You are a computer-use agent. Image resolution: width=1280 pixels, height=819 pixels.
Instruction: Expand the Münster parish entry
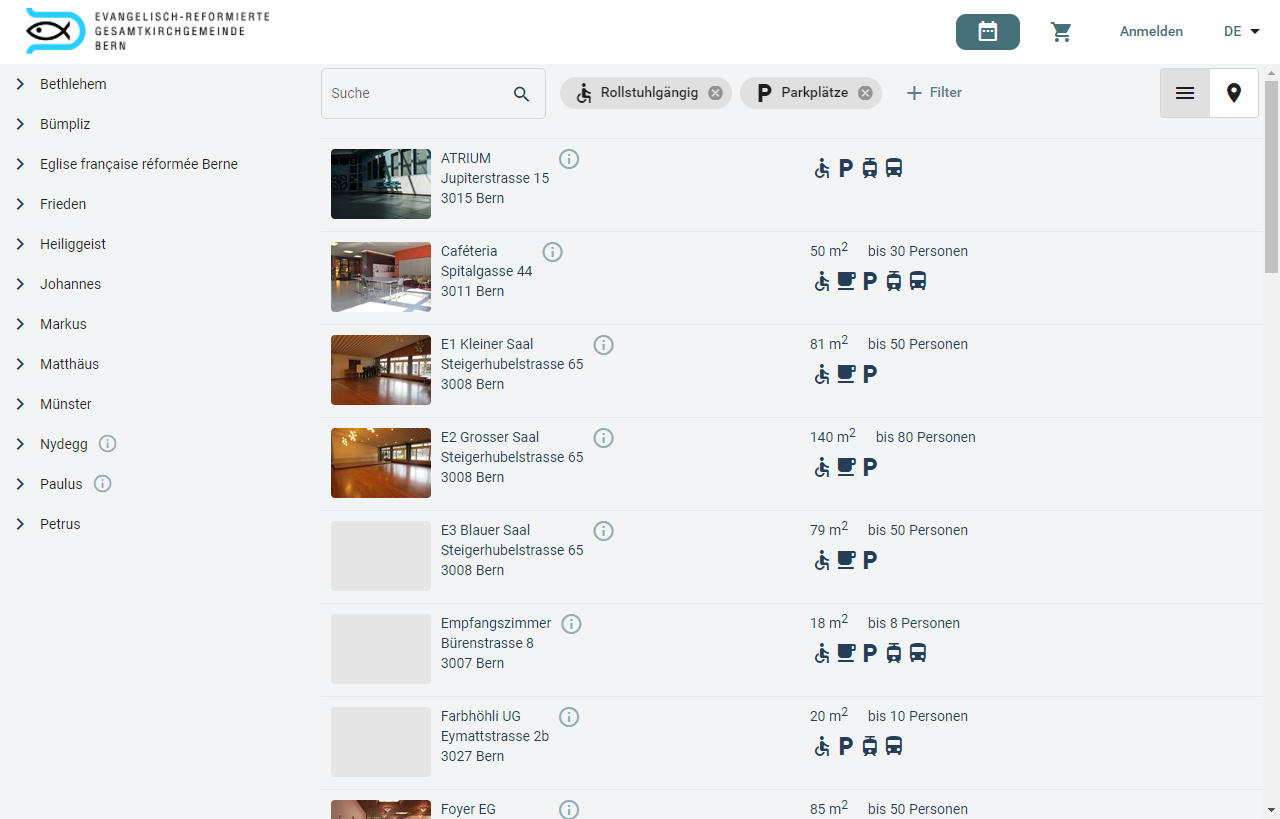[20, 404]
